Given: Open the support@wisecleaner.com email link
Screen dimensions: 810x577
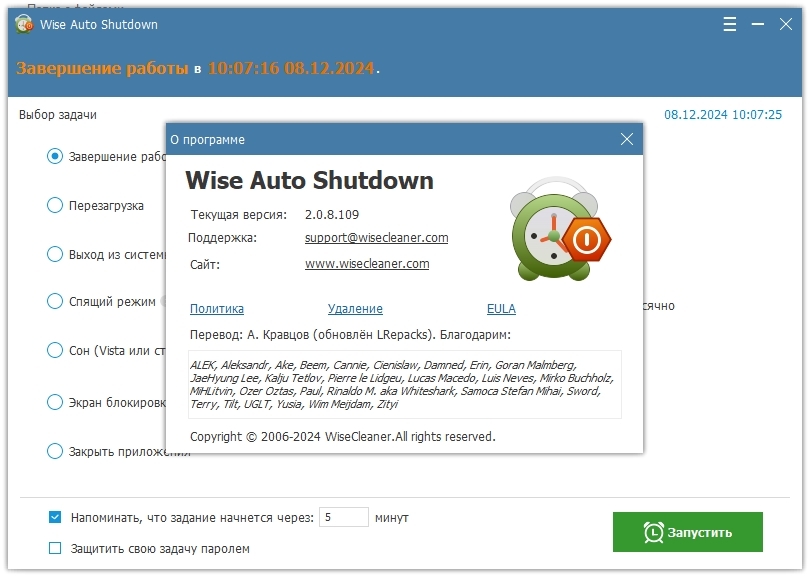Looking at the screenshot, I should [x=377, y=238].
